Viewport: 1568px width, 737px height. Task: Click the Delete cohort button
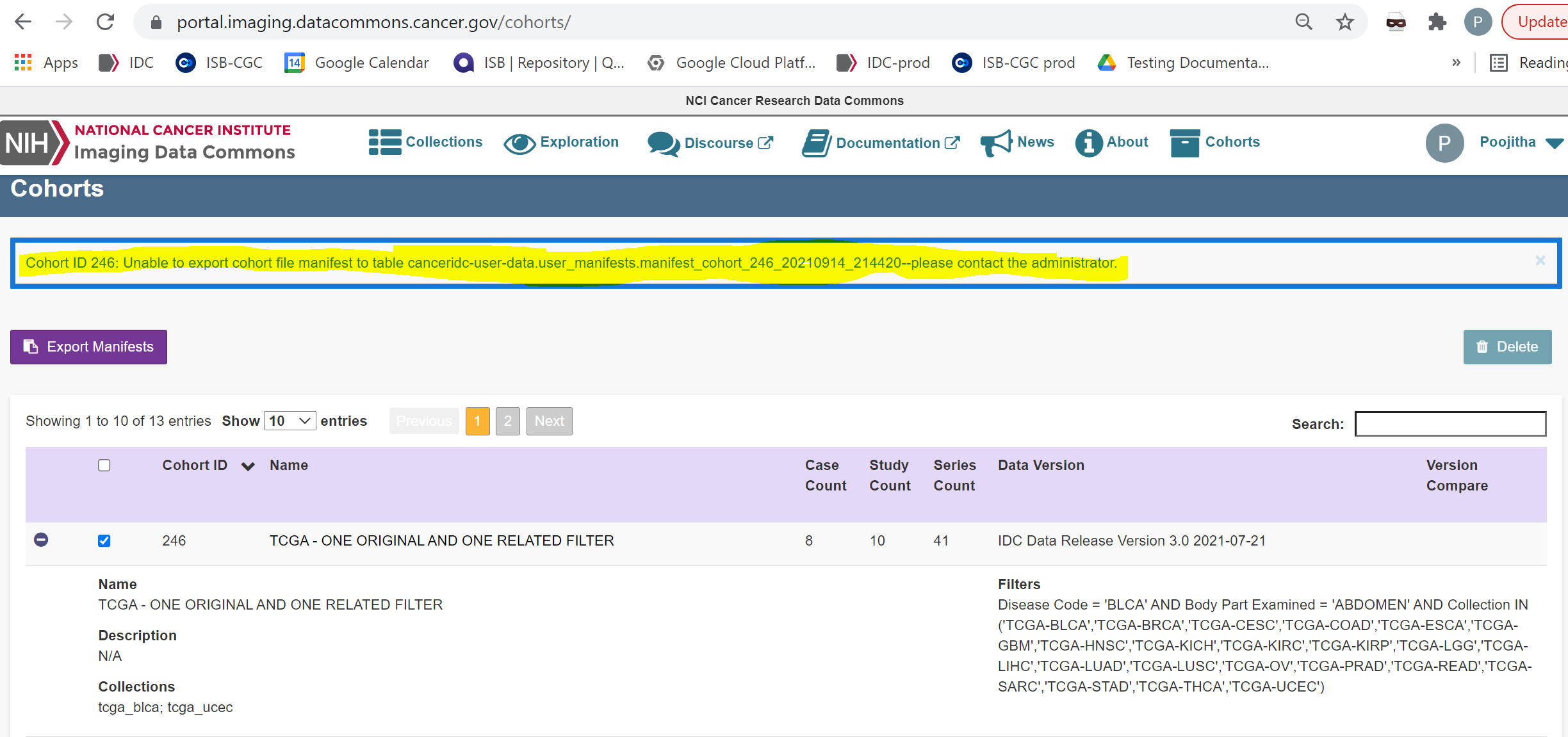1507,347
